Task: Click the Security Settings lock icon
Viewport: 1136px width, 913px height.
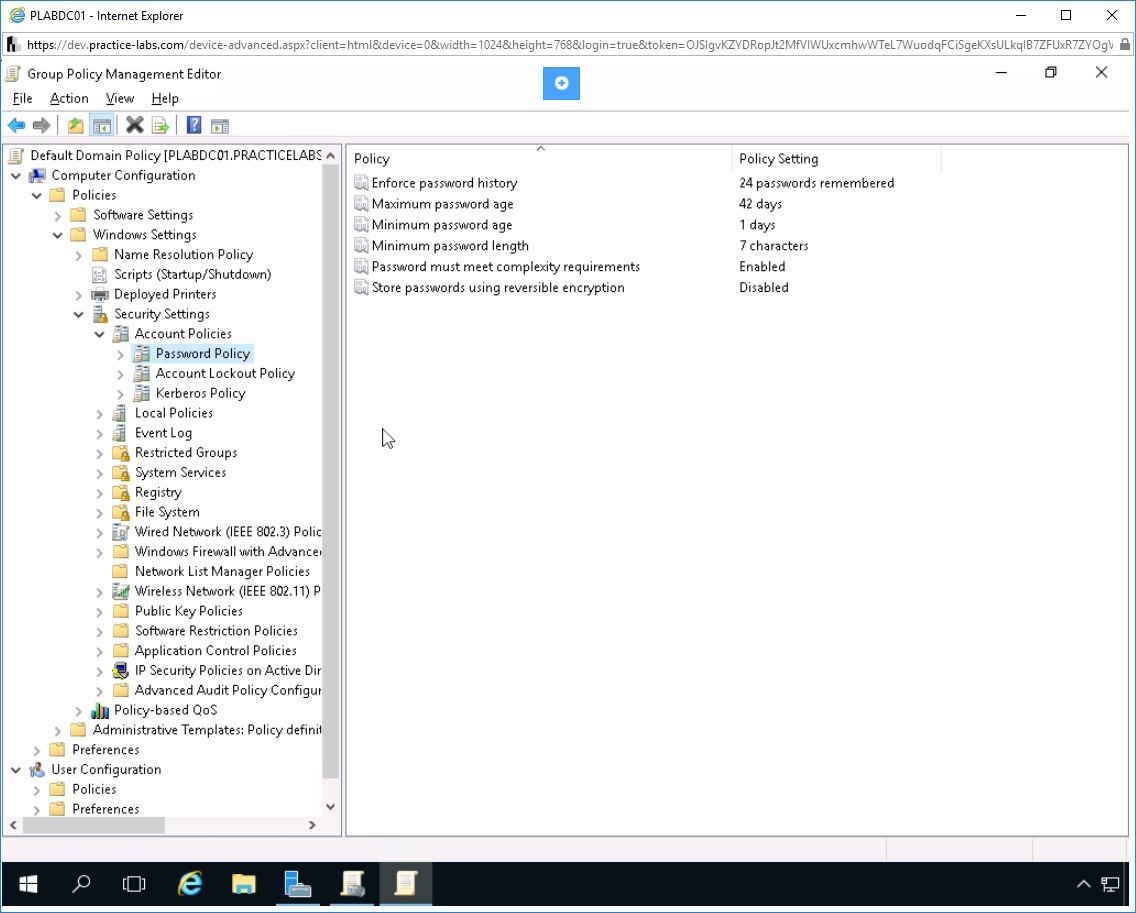Action: (x=99, y=314)
